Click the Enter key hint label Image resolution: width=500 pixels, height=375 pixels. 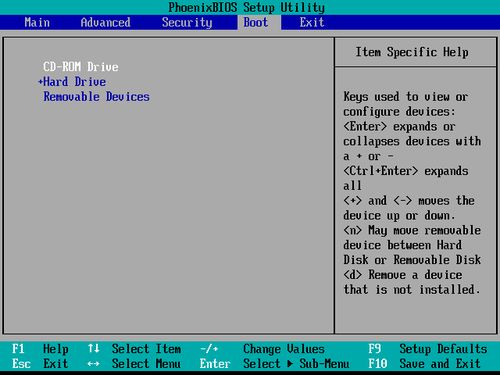click(x=215, y=364)
